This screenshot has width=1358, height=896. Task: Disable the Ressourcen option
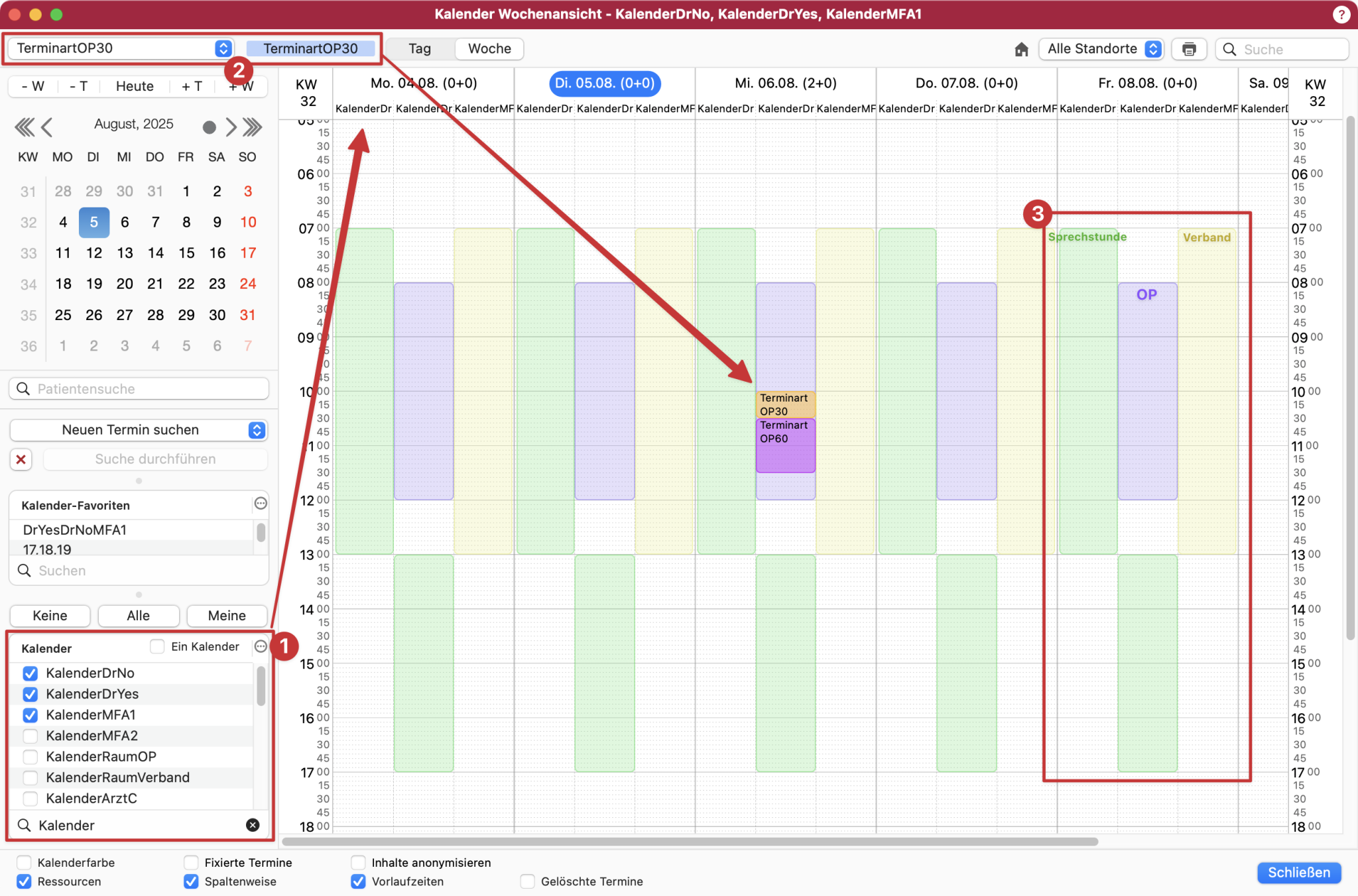pos(24,881)
